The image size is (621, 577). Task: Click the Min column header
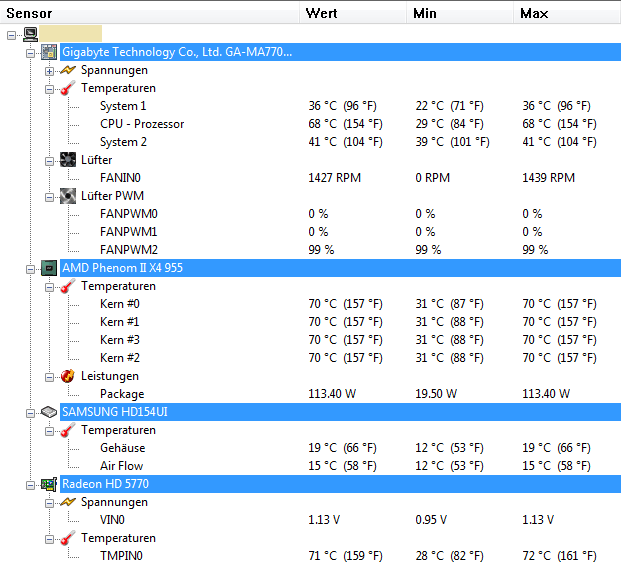(460, 13)
